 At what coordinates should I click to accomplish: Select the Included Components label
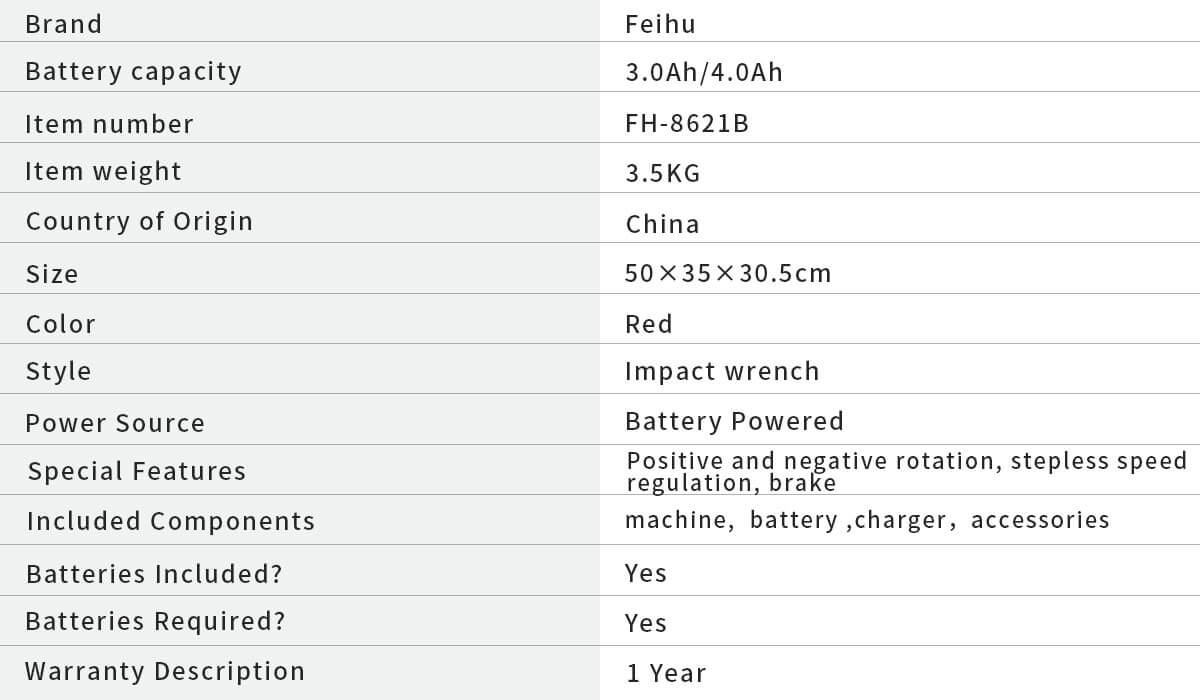coord(171,521)
